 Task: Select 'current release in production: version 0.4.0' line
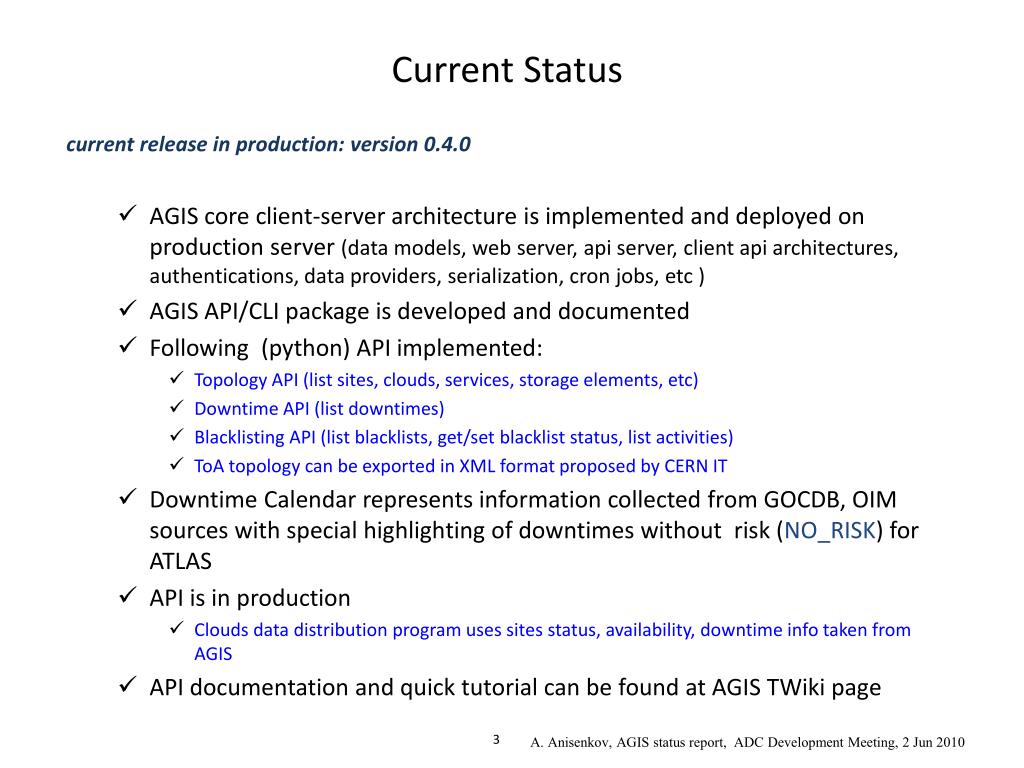coord(268,144)
